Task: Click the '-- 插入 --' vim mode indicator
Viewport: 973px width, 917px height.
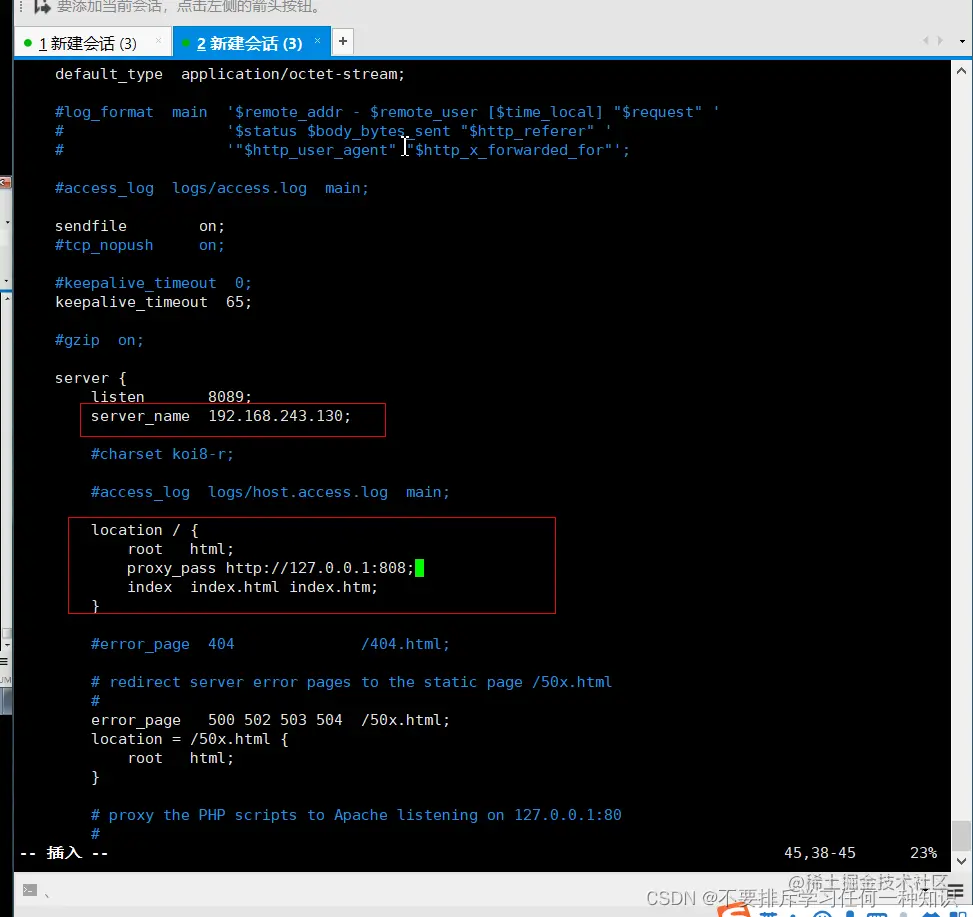Action: click(65, 854)
